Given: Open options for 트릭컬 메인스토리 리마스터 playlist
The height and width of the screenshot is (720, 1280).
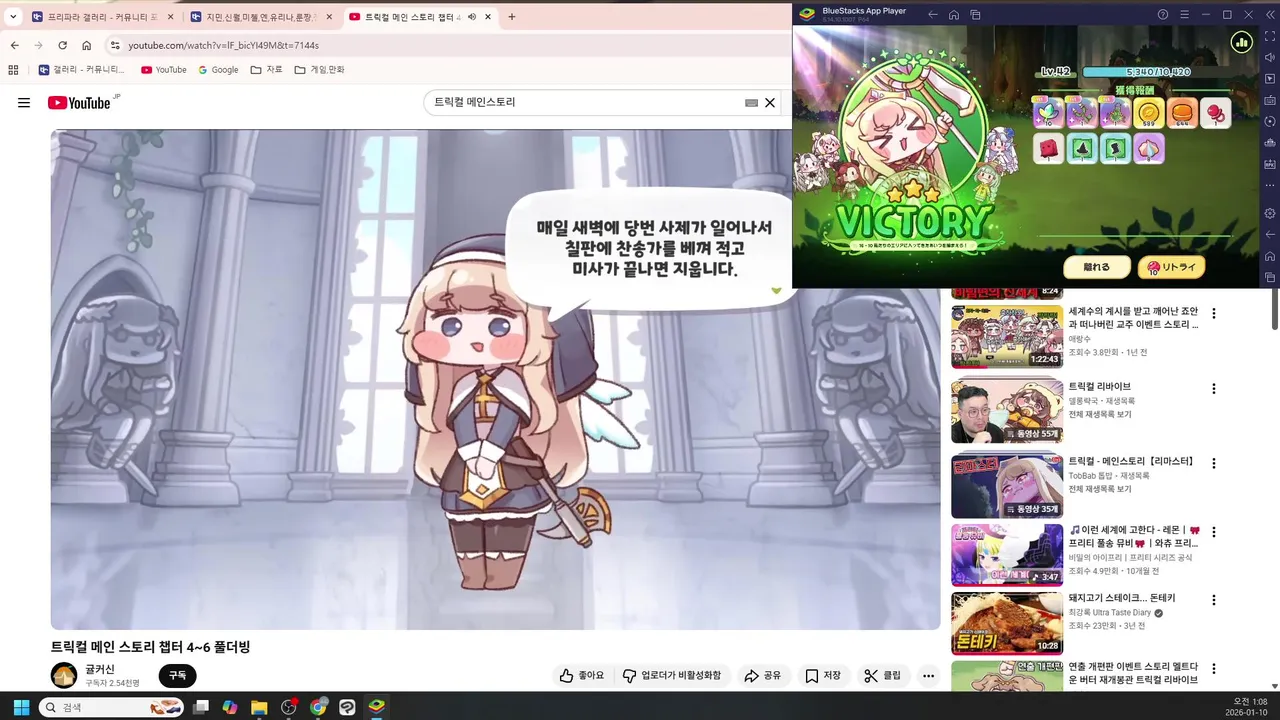Looking at the screenshot, I should coord(1214,464).
